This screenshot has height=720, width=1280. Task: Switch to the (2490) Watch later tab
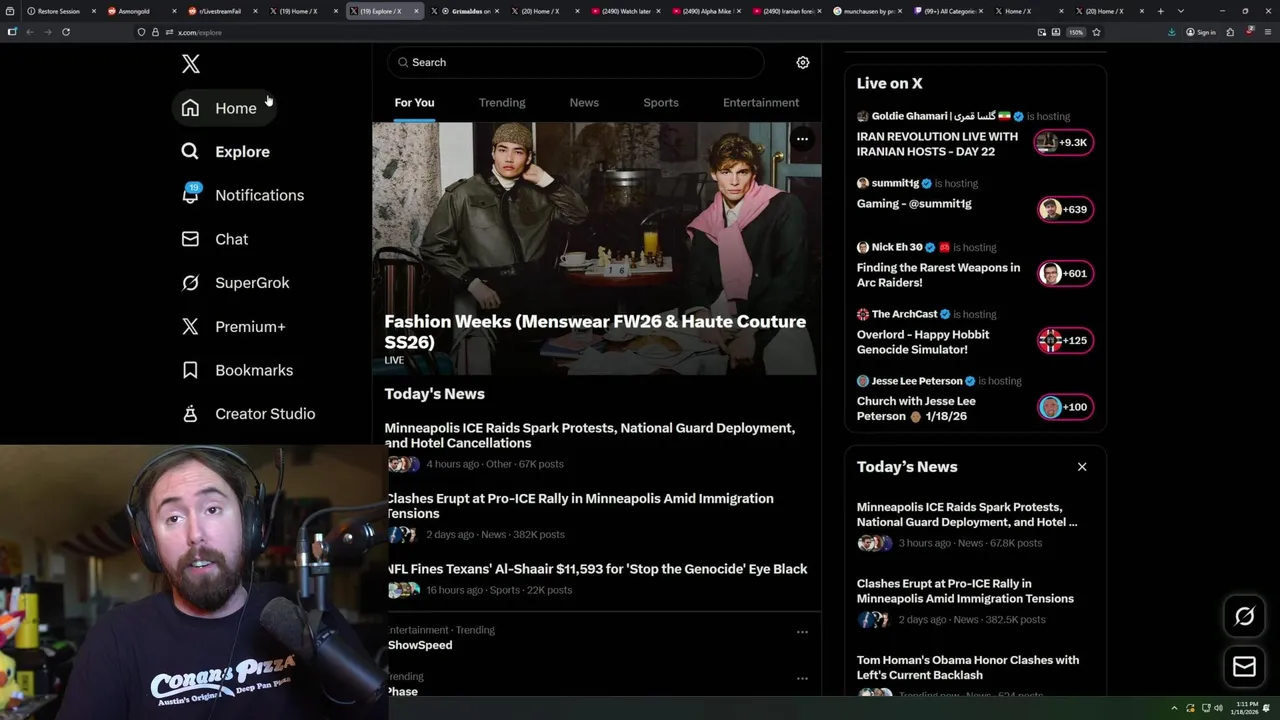(626, 11)
